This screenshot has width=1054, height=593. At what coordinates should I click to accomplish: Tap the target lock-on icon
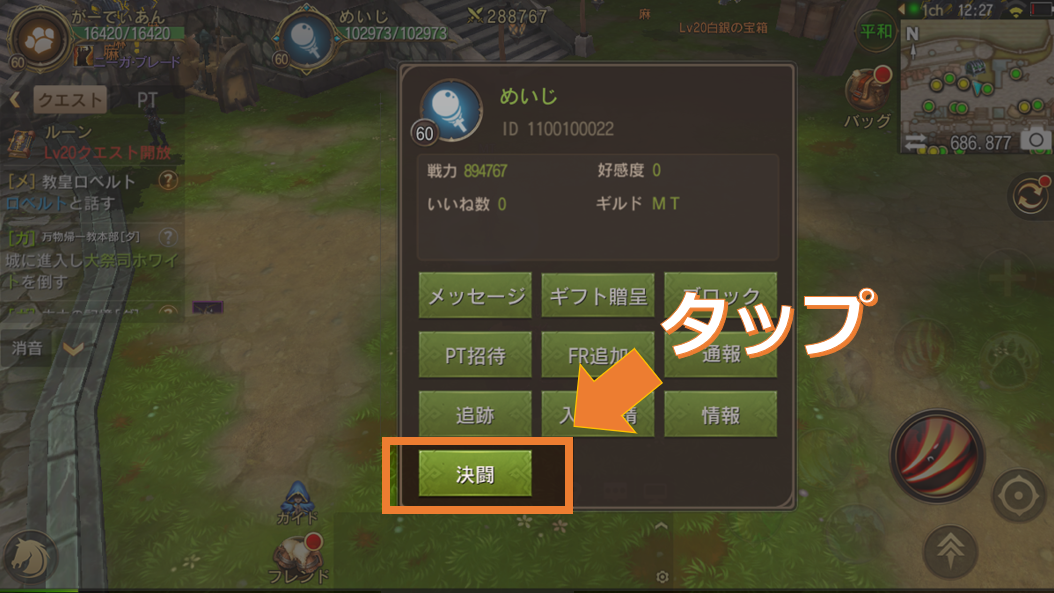click(x=1018, y=496)
